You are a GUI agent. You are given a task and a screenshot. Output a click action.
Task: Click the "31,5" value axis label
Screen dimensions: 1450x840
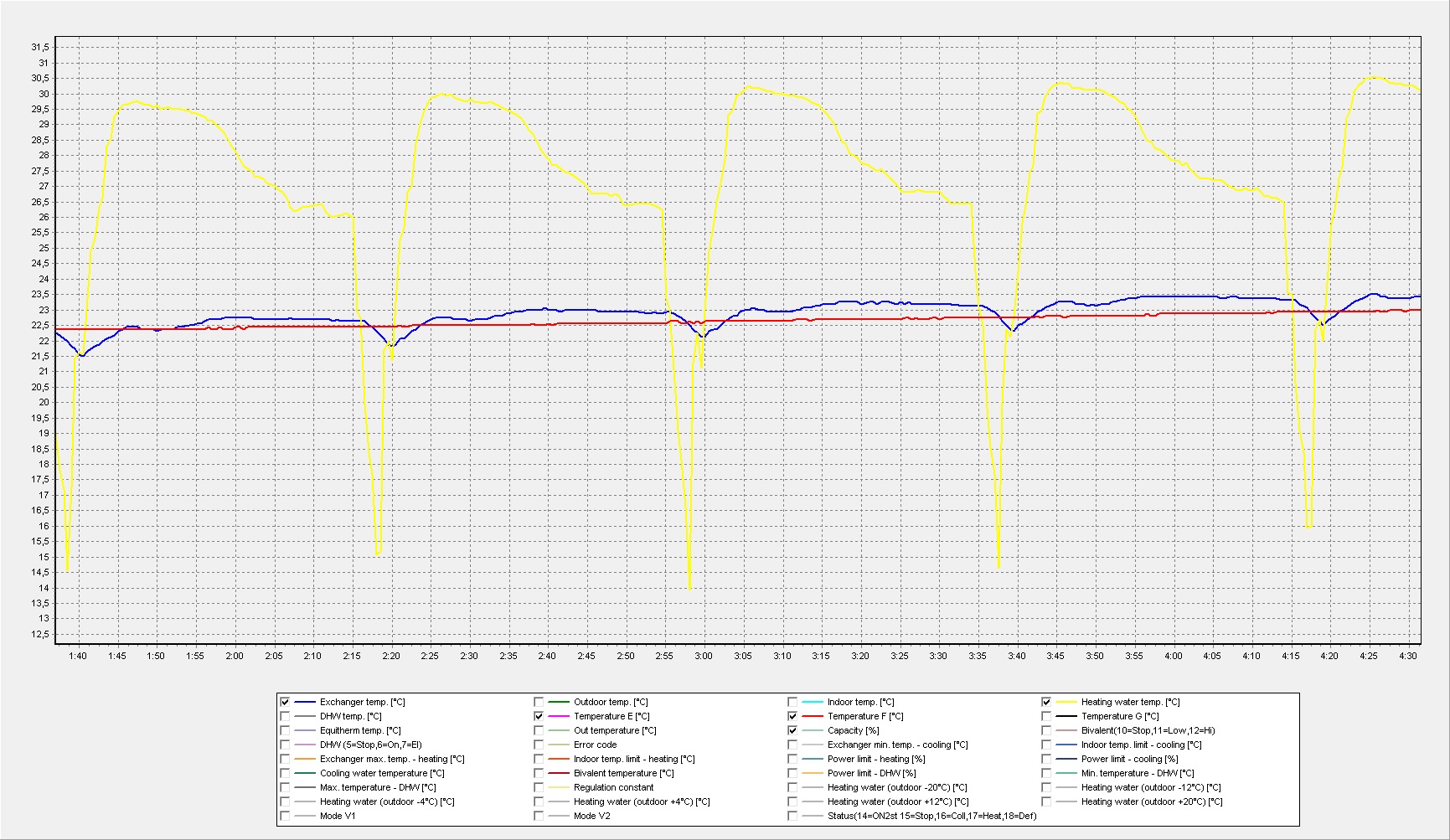[40, 47]
